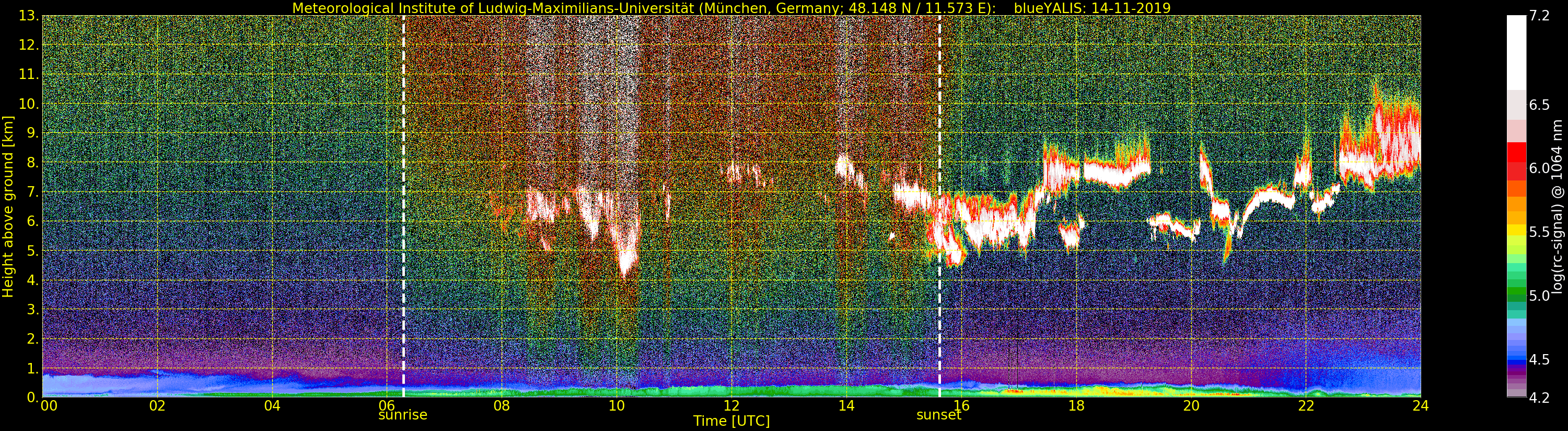Click the 'Height above ground [km]' axis label

(x=8, y=206)
